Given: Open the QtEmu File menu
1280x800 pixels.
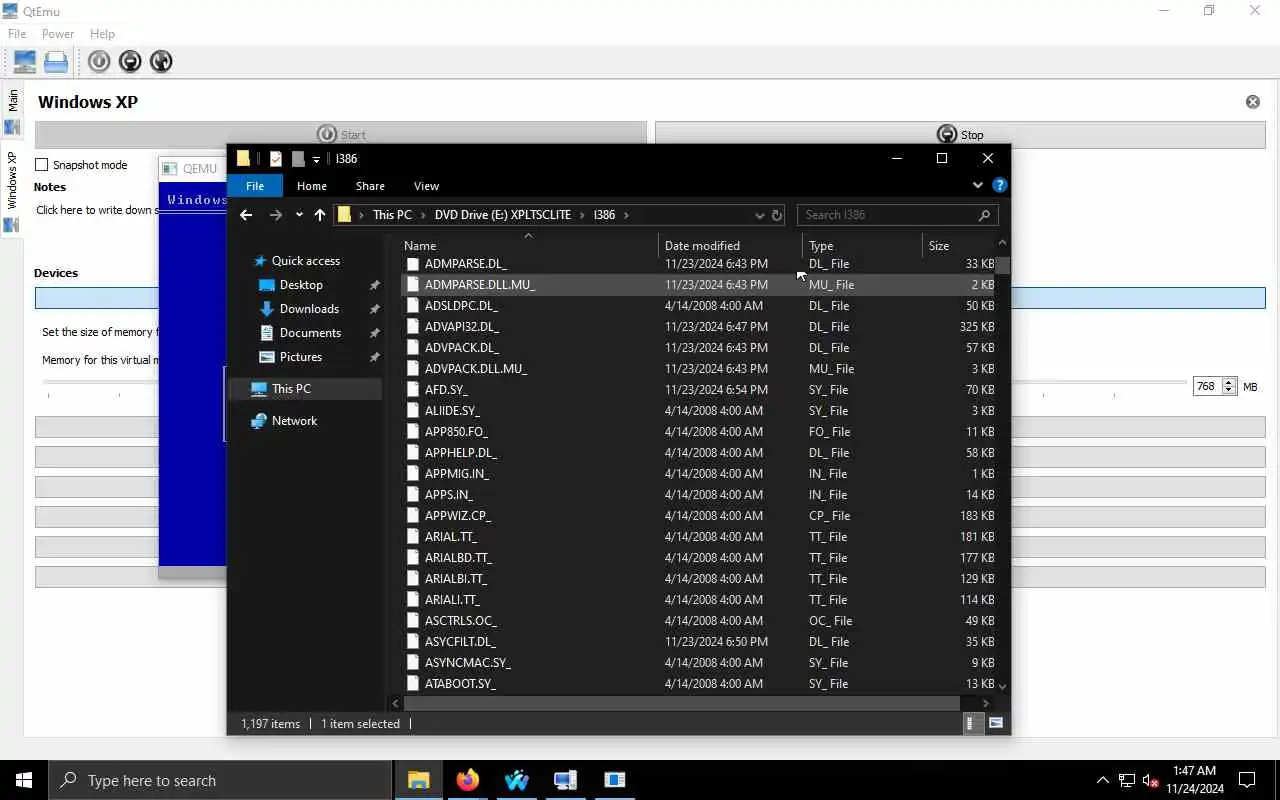Looking at the screenshot, I should (x=17, y=34).
